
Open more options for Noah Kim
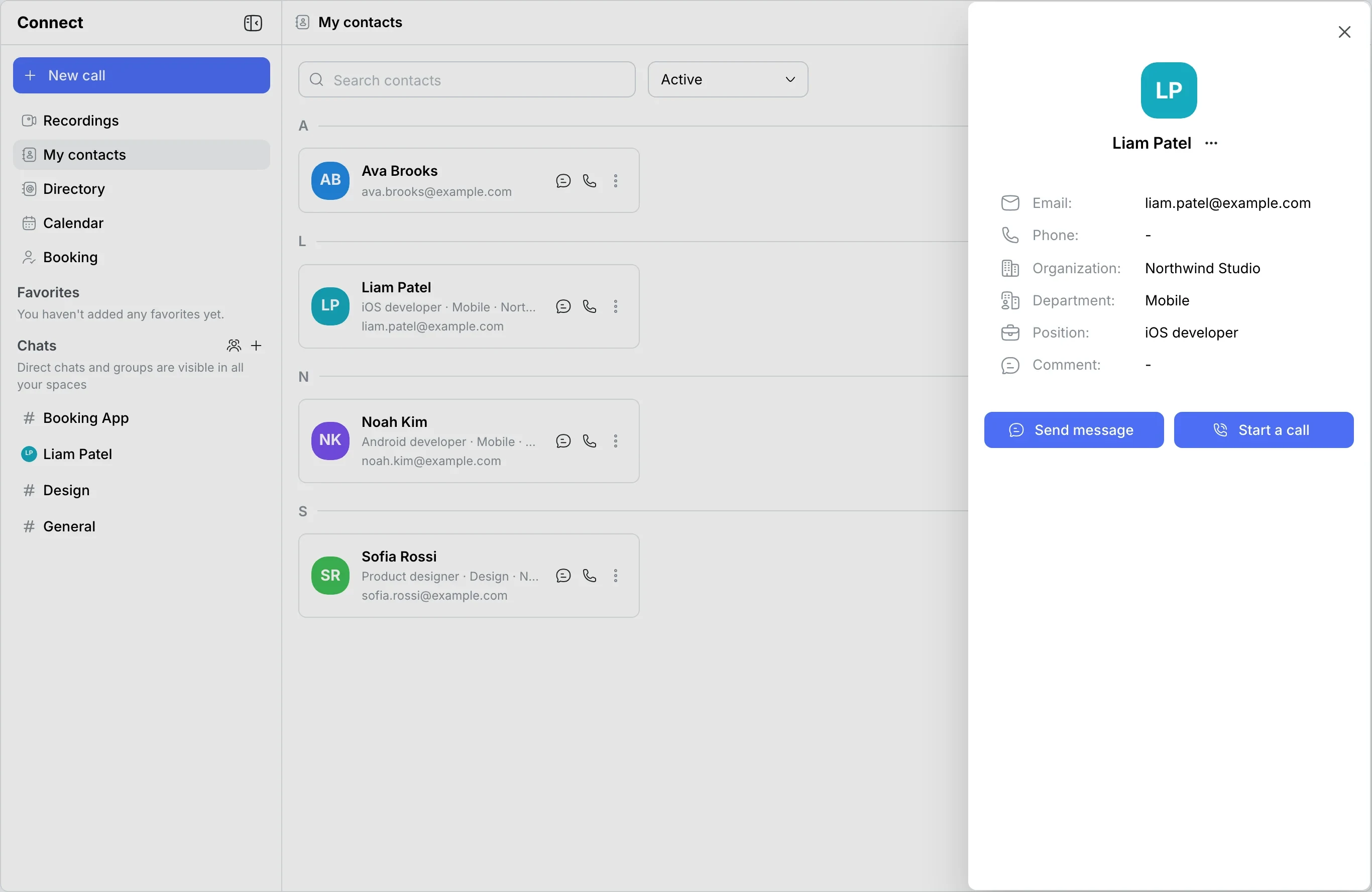pyautogui.click(x=616, y=441)
